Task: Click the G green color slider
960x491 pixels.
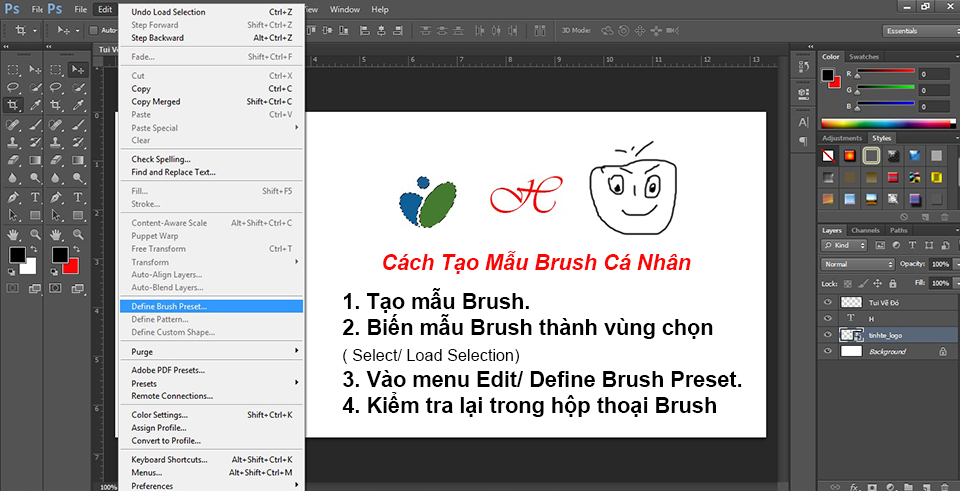Action: pos(887,90)
